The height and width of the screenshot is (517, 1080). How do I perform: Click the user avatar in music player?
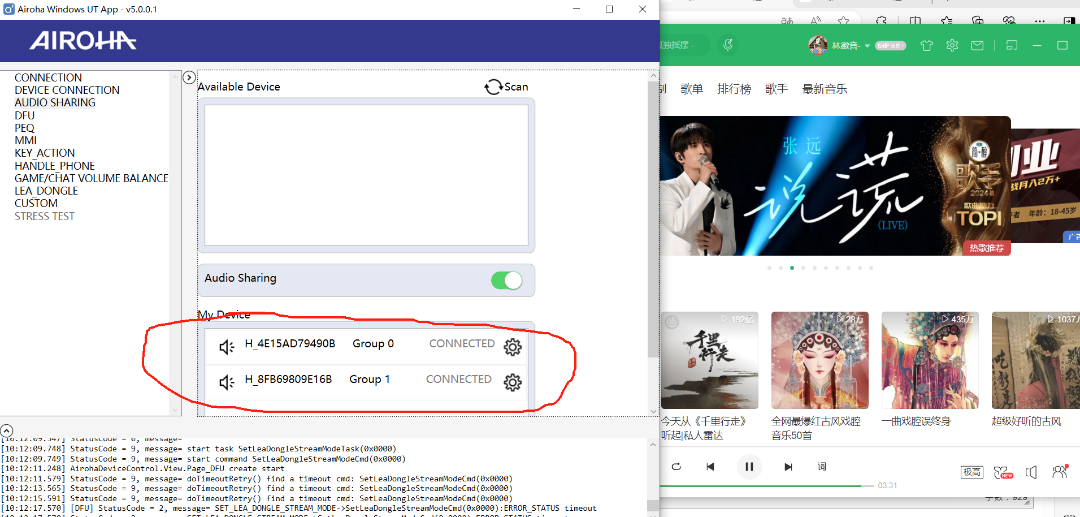(x=818, y=45)
